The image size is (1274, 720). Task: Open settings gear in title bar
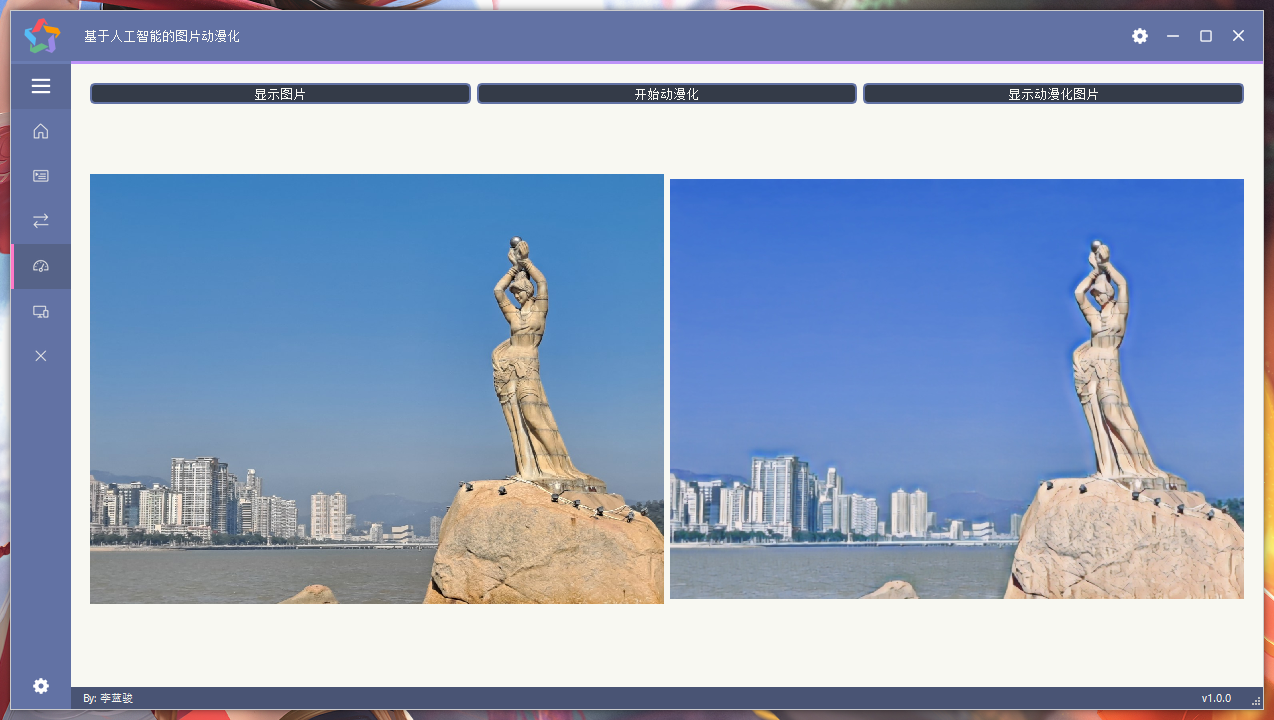[1140, 36]
